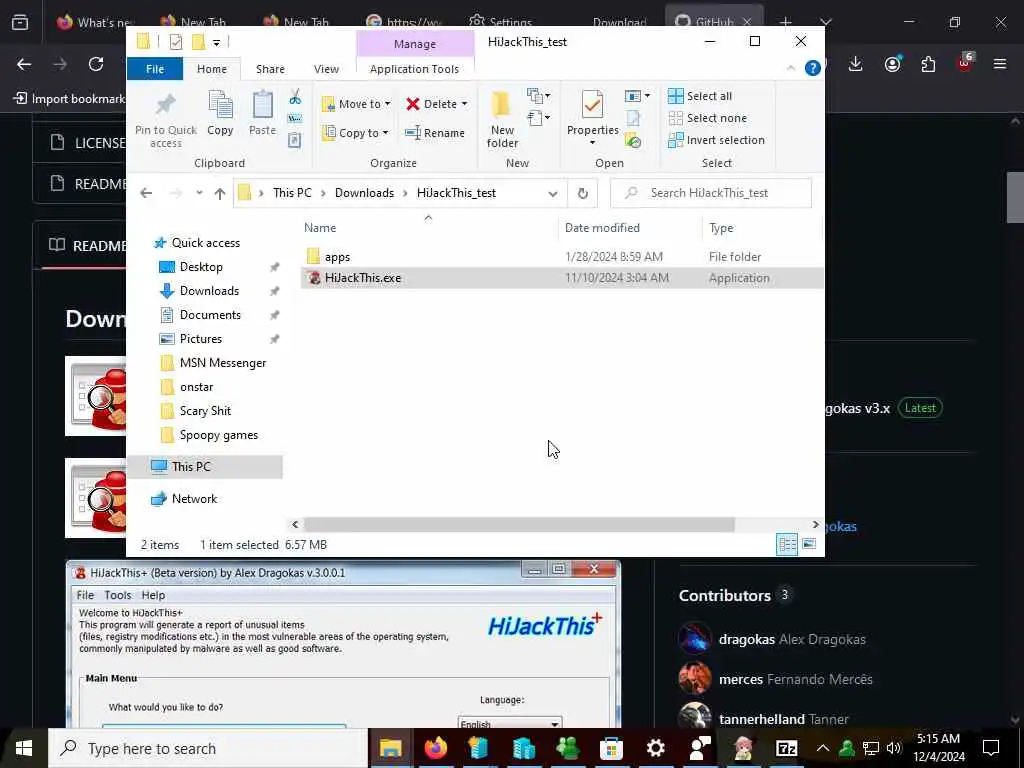Open the Firefox hamburger menu
The width and height of the screenshot is (1024, 768).
(1000, 64)
